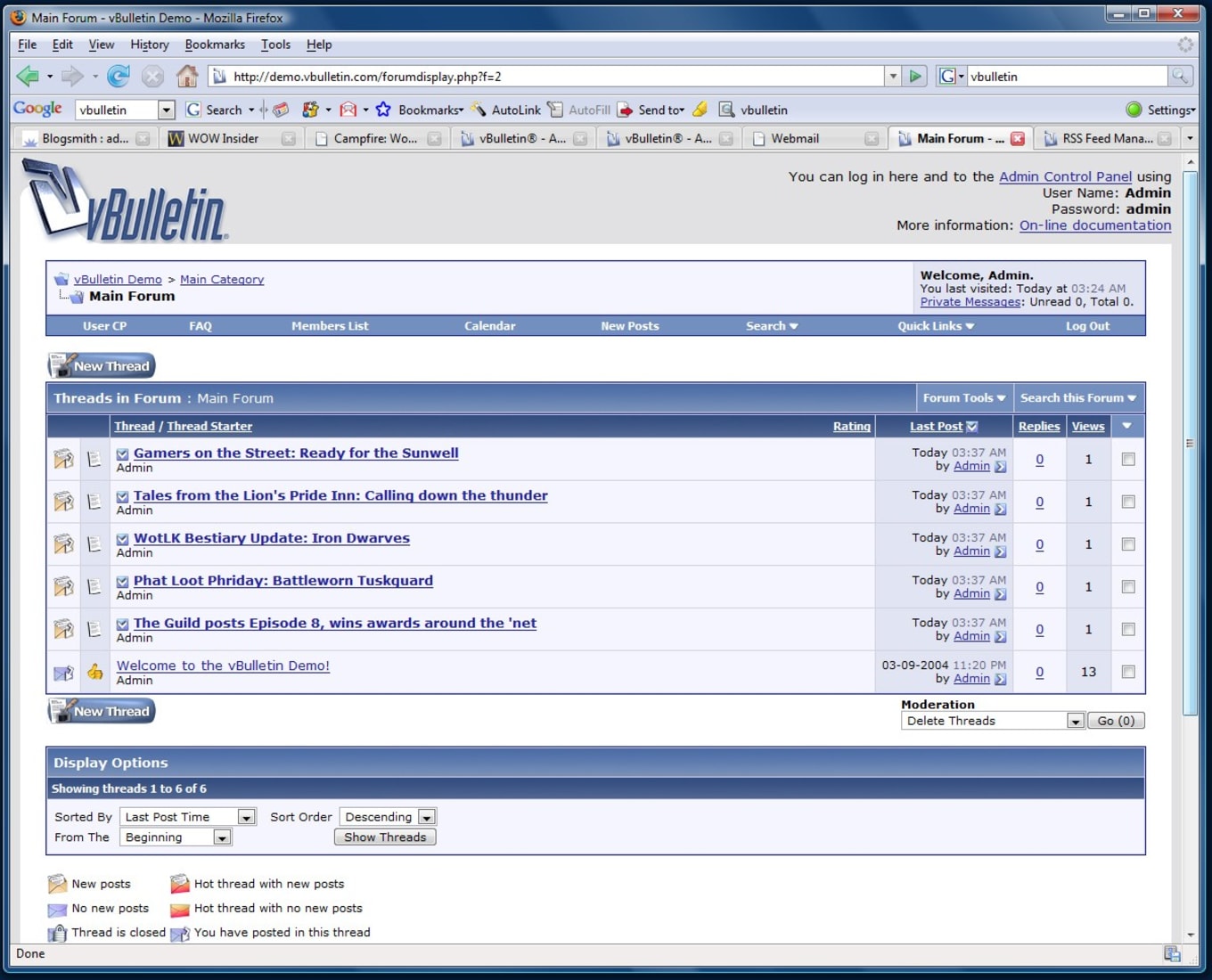Click the status bar icon at bottom right
The image size is (1212, 980).
[x=1173, y=954]
